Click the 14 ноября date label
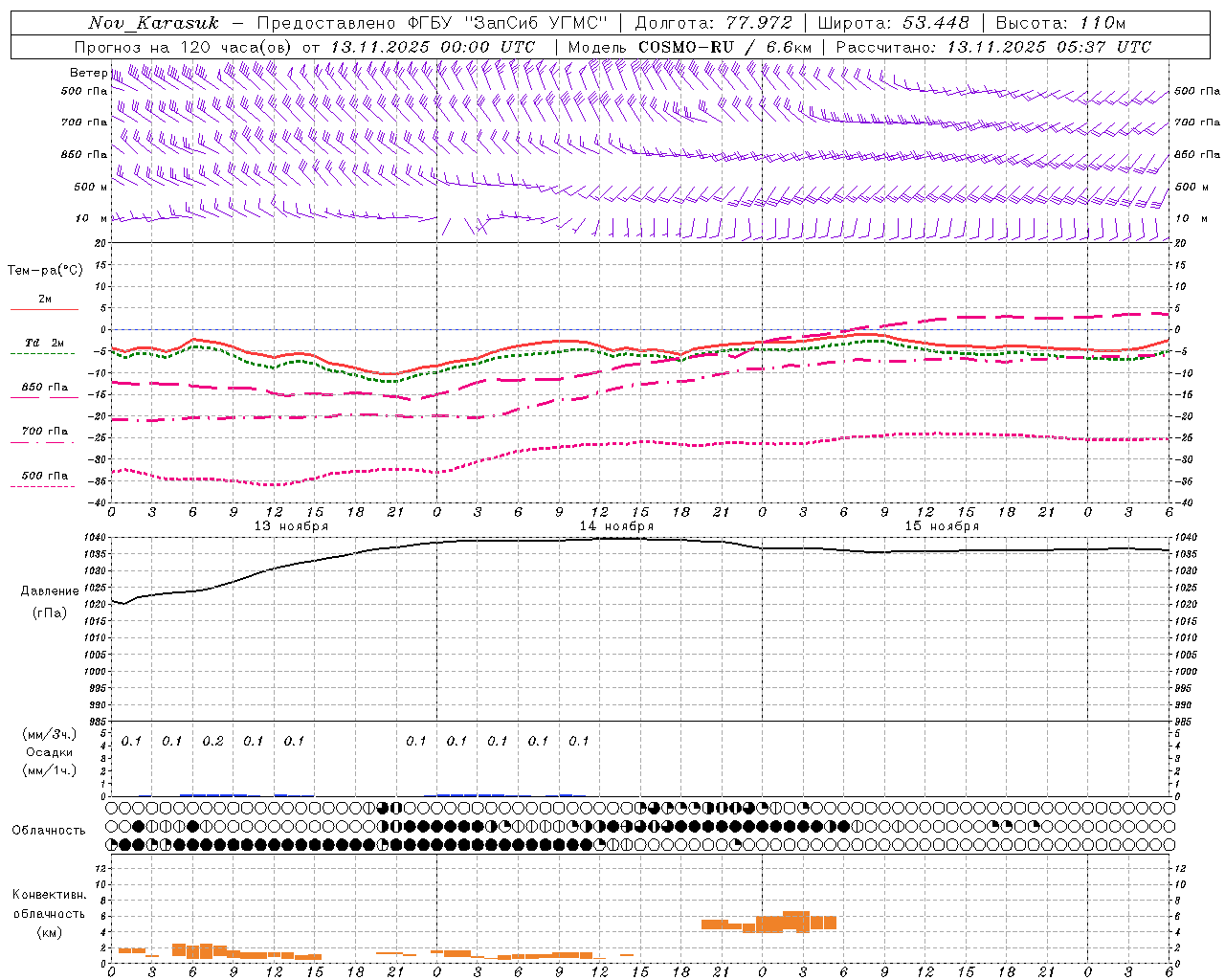The width and height of the screenshot is (1225, 980). click(x=616, y=526)
